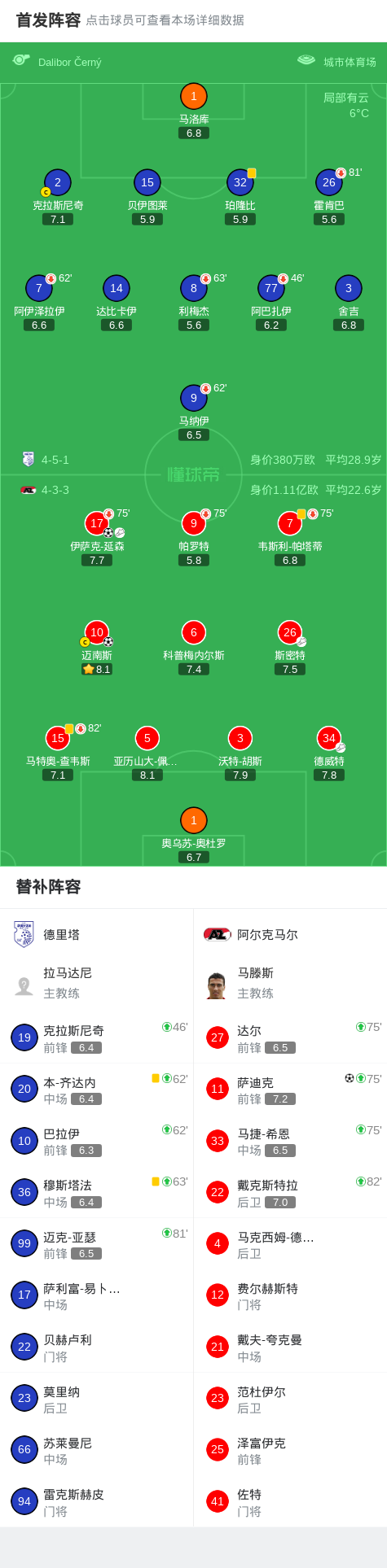The height and width of the screenshot is (1568, 387).
Task: Tap the 德里塔 club crest in substitutes
Action: 24,934
